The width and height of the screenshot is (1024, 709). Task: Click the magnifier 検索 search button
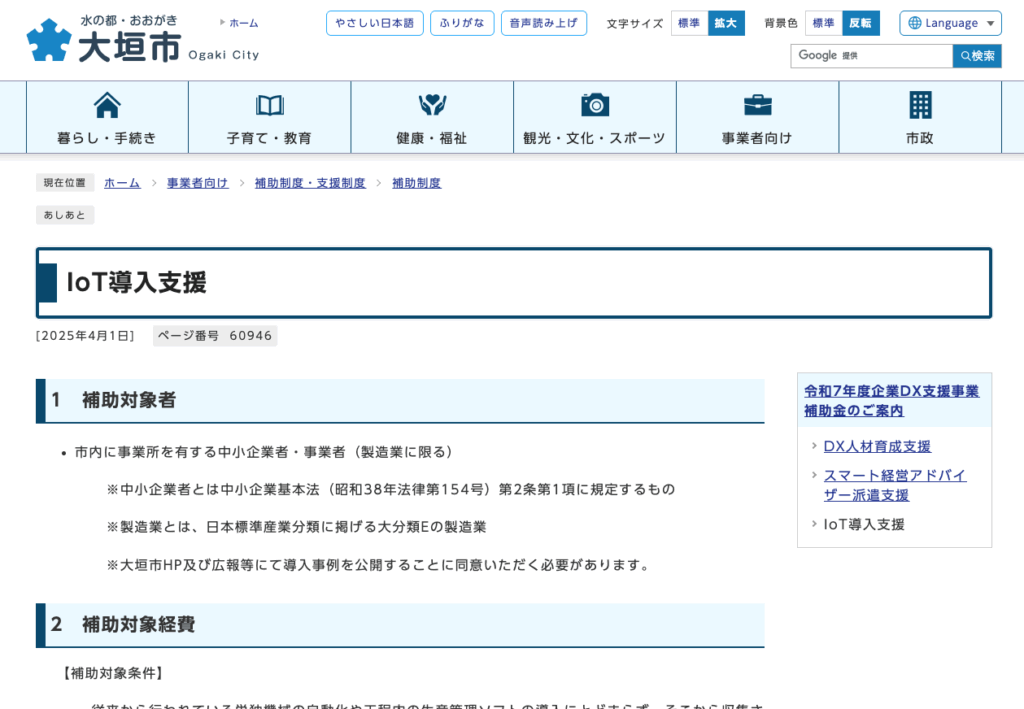[977, 56]
